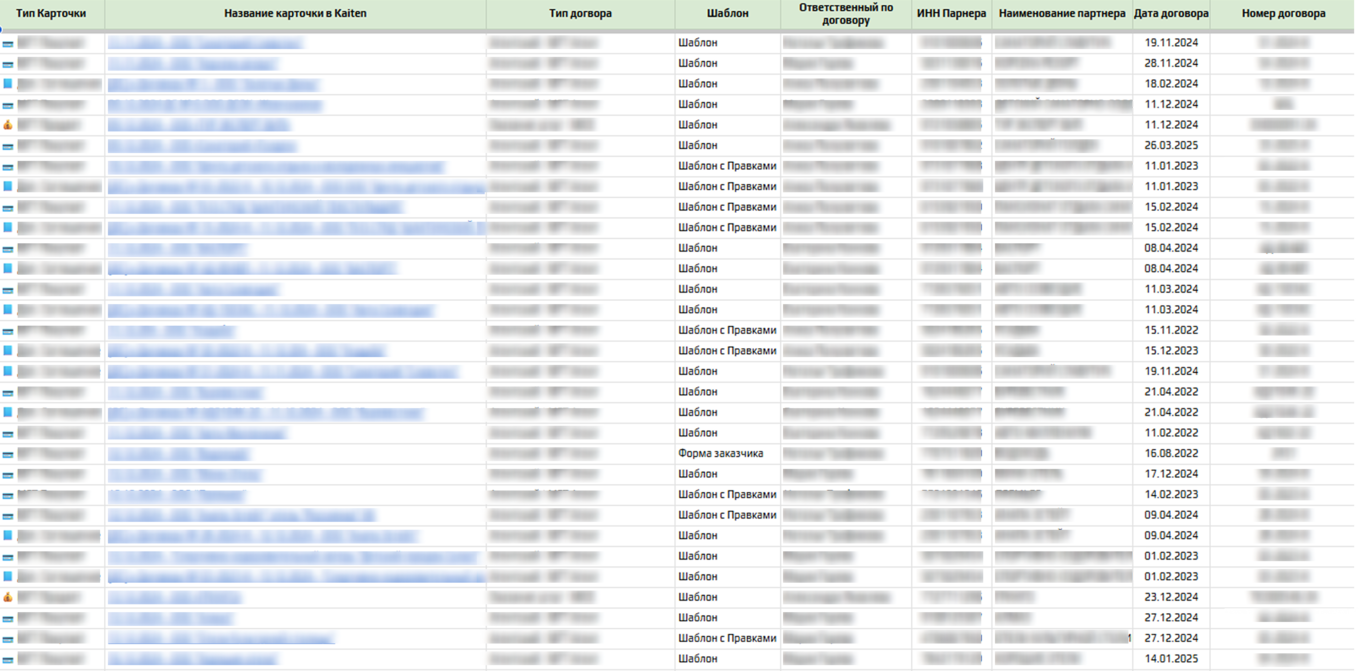Click the card icon in the 17.12.2024 row
The width and height of the screenshot is (1360, 671).
click(8, 474)
